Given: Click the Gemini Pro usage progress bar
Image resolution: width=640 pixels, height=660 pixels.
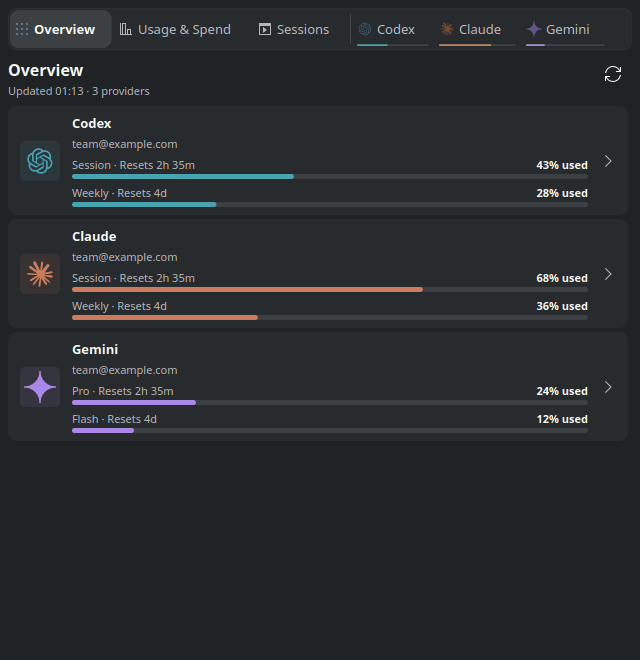Looking at the screenshot, I should point(330,403).
